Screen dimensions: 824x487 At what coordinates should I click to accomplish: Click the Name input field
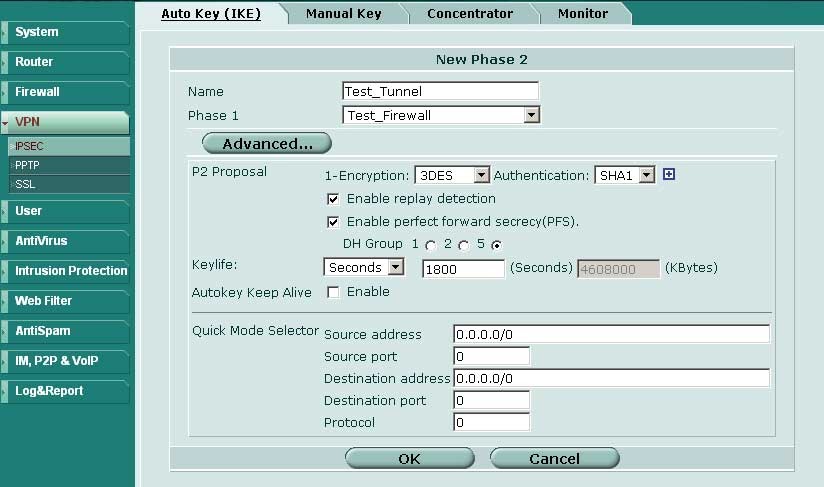tap(440, 91)
